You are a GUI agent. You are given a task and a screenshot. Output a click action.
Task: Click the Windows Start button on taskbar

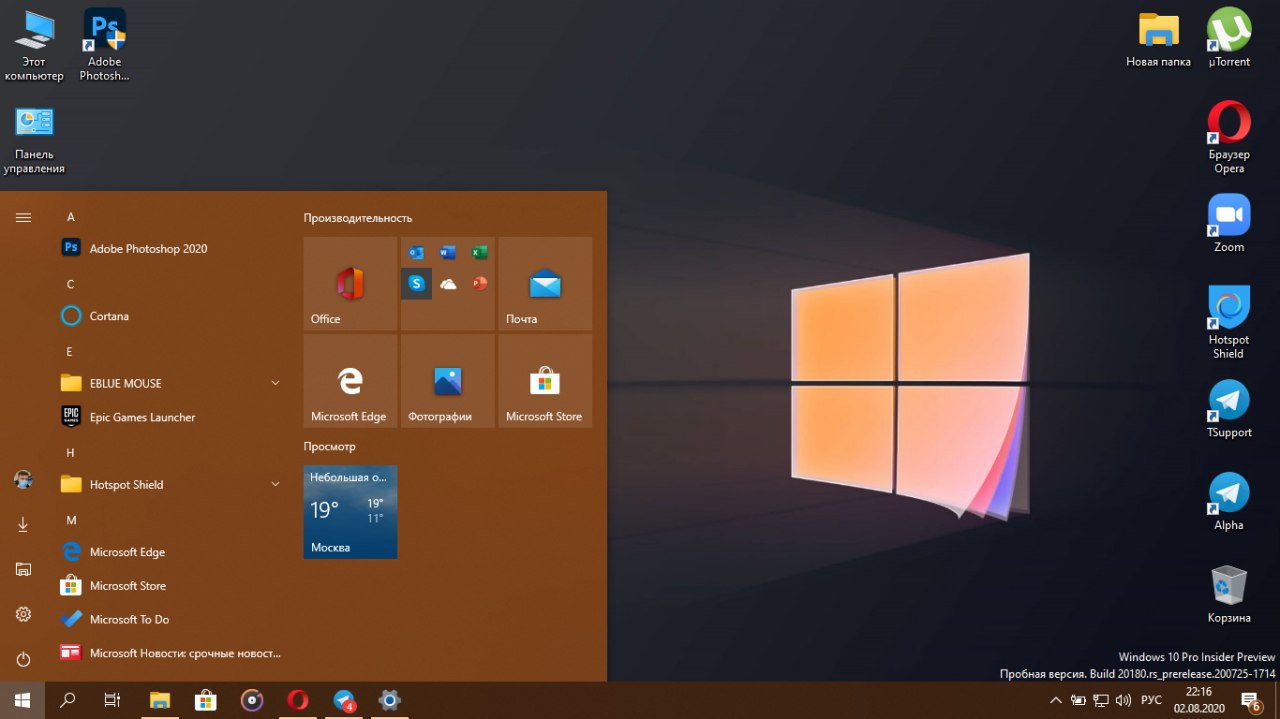point(22,700)
